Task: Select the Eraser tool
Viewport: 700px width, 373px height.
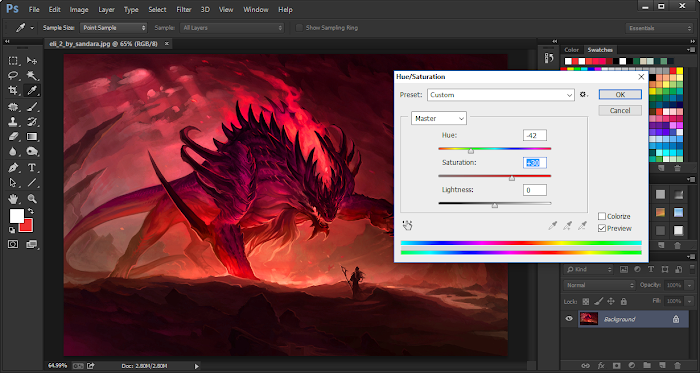Action: tap(13, 137)
